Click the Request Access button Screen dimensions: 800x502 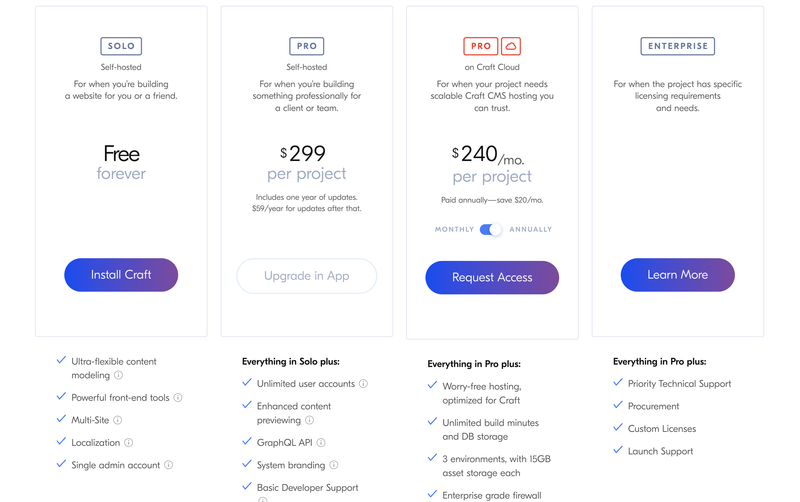pos(492,278)
